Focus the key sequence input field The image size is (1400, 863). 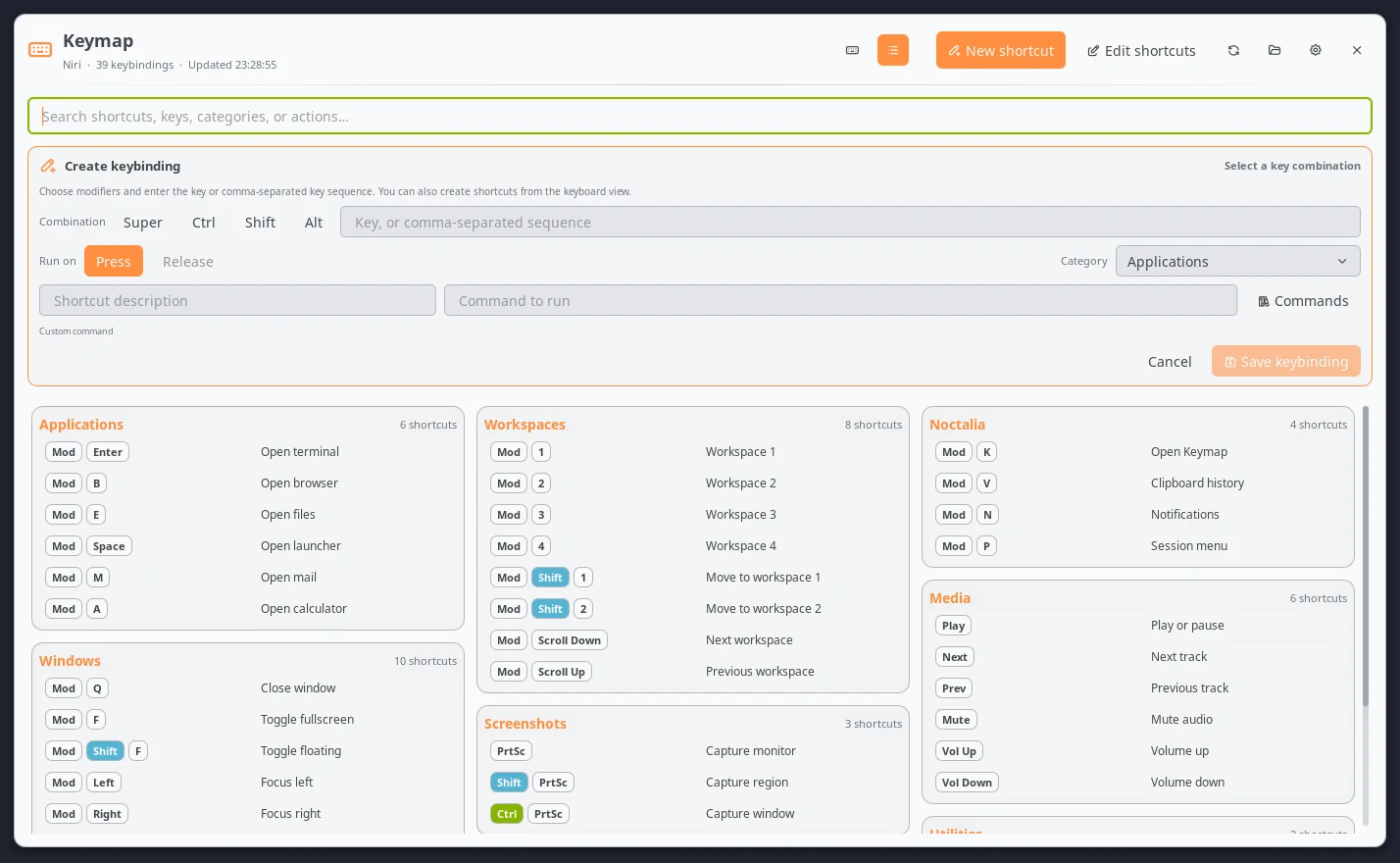click(x=850, y=223)
